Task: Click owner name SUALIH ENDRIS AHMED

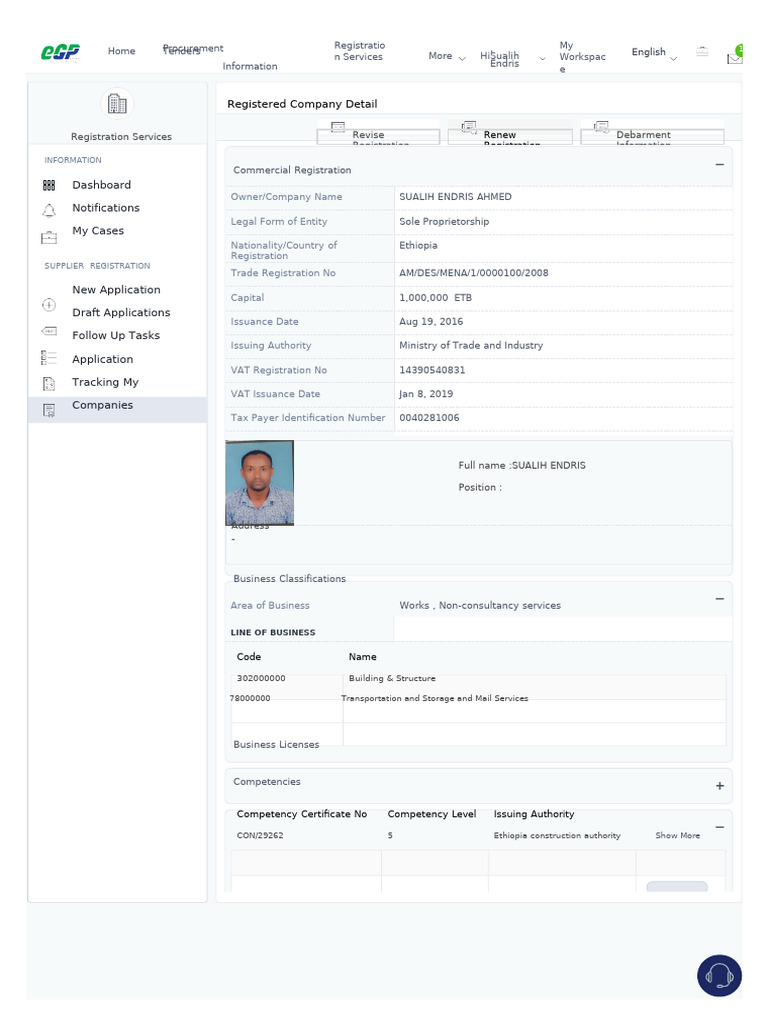Action: (x=455, y=197)
